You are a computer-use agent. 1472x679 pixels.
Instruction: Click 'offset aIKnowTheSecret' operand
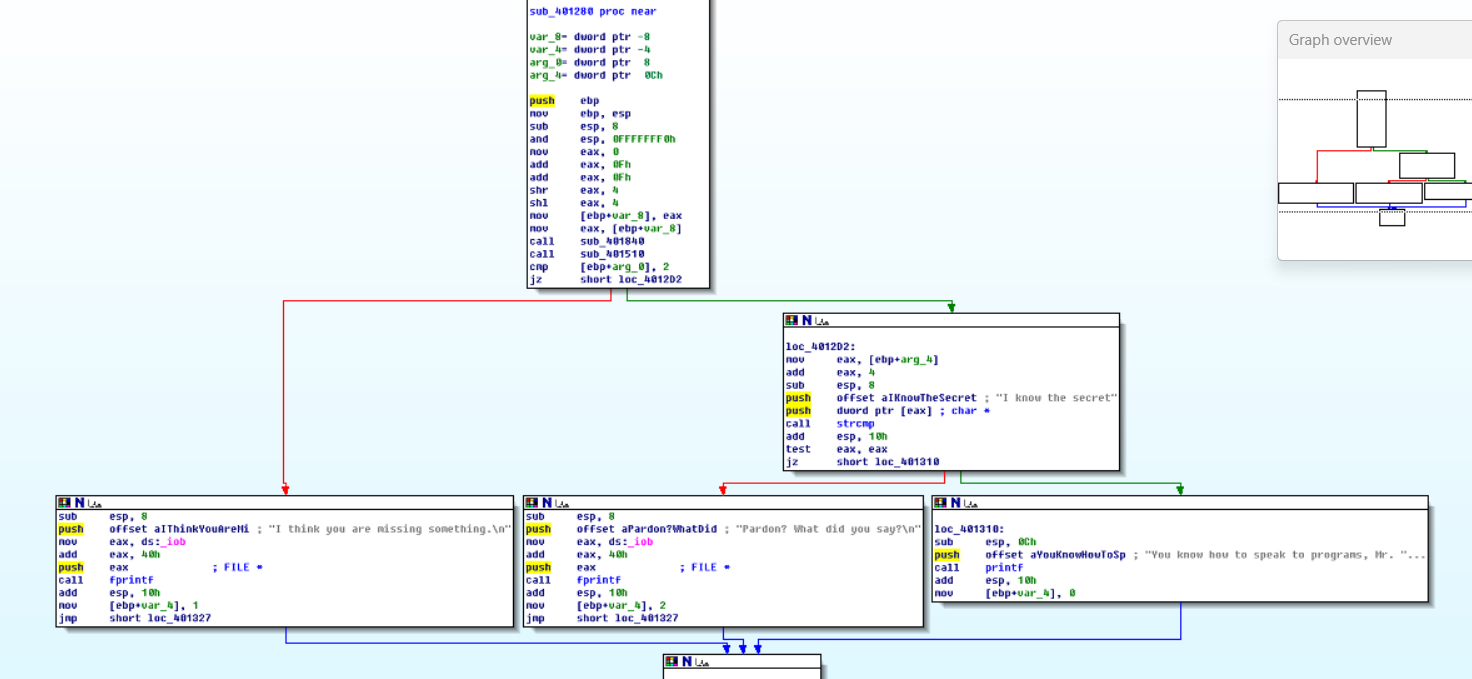click(x=906, y=398)
